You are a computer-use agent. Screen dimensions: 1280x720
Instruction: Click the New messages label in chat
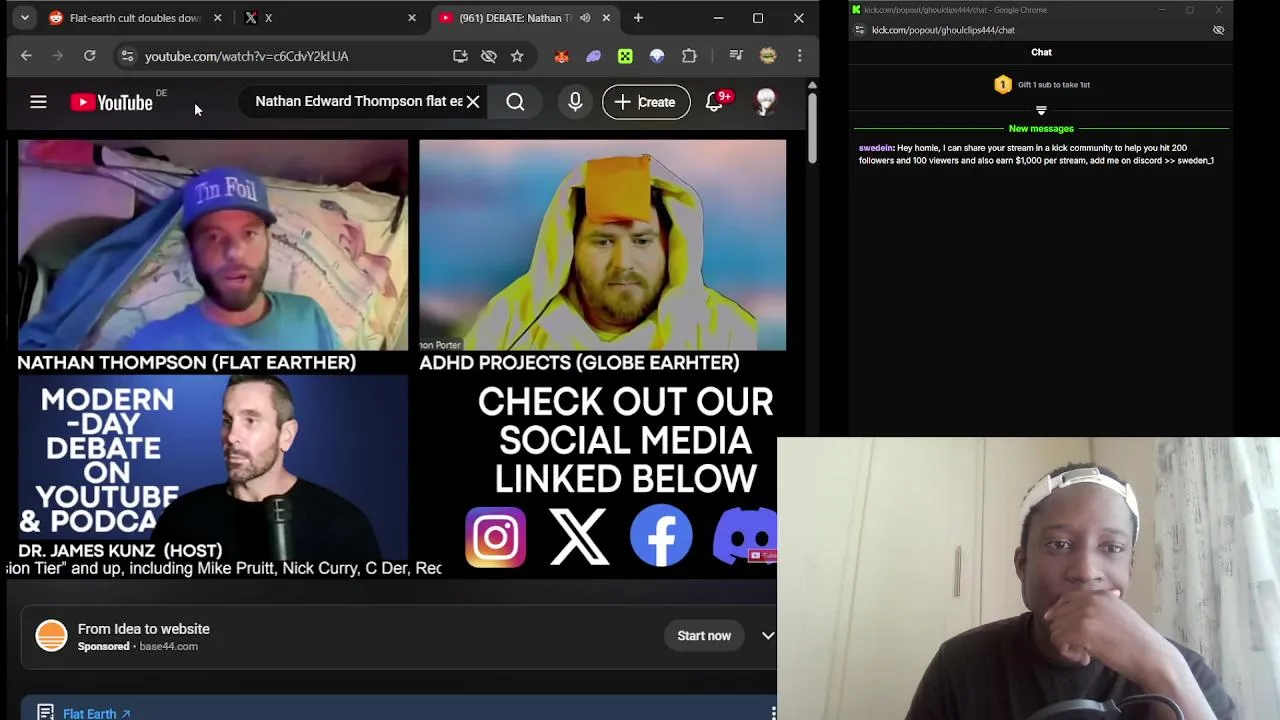pos(1041,129)
